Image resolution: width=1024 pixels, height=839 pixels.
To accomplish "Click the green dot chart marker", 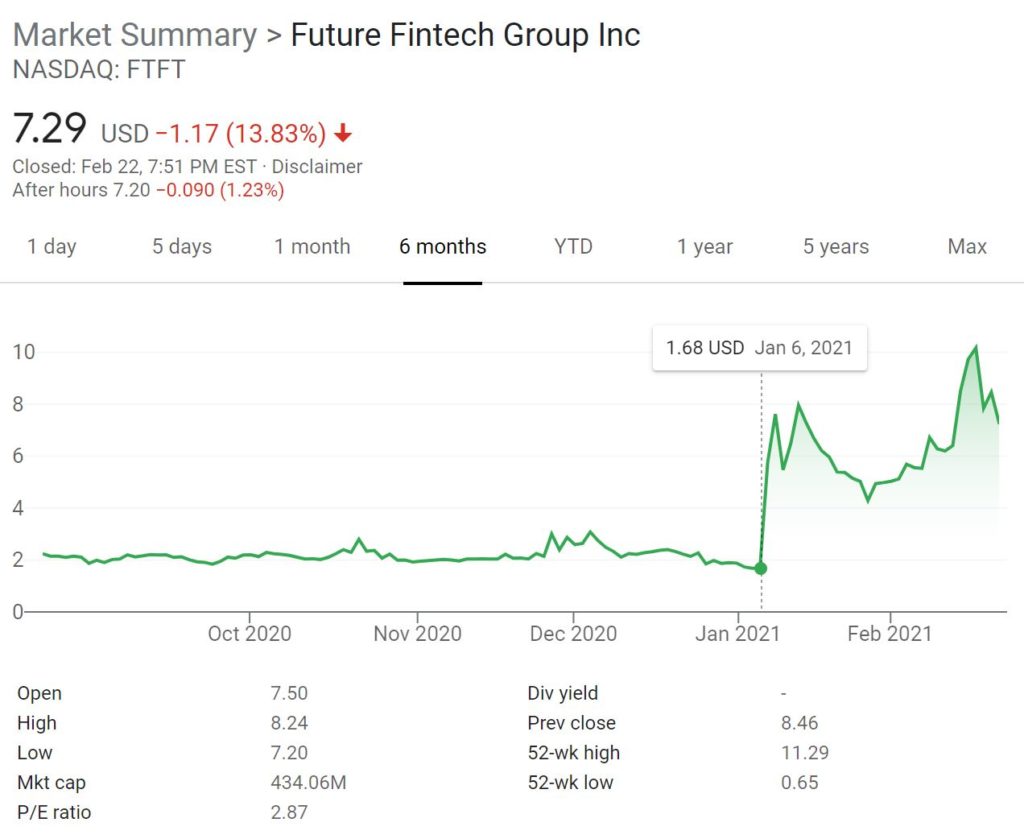I will [x=761, y=568].
